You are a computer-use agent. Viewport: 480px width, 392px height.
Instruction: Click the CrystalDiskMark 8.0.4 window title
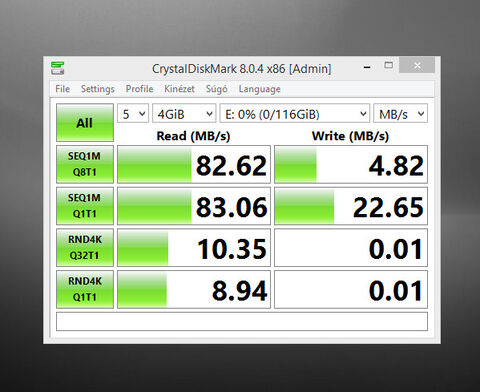pos(242,69)
